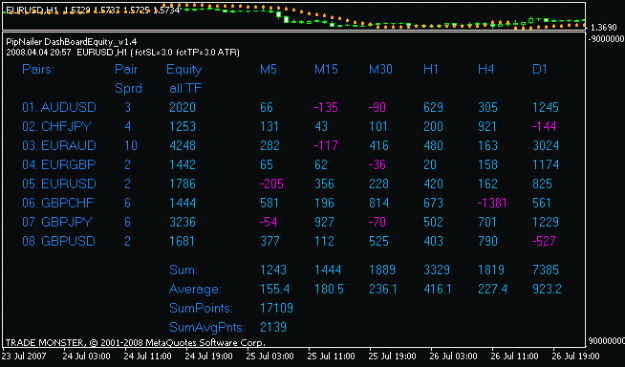
Task: Click the D1 average value 923.2
Action: 547,289
